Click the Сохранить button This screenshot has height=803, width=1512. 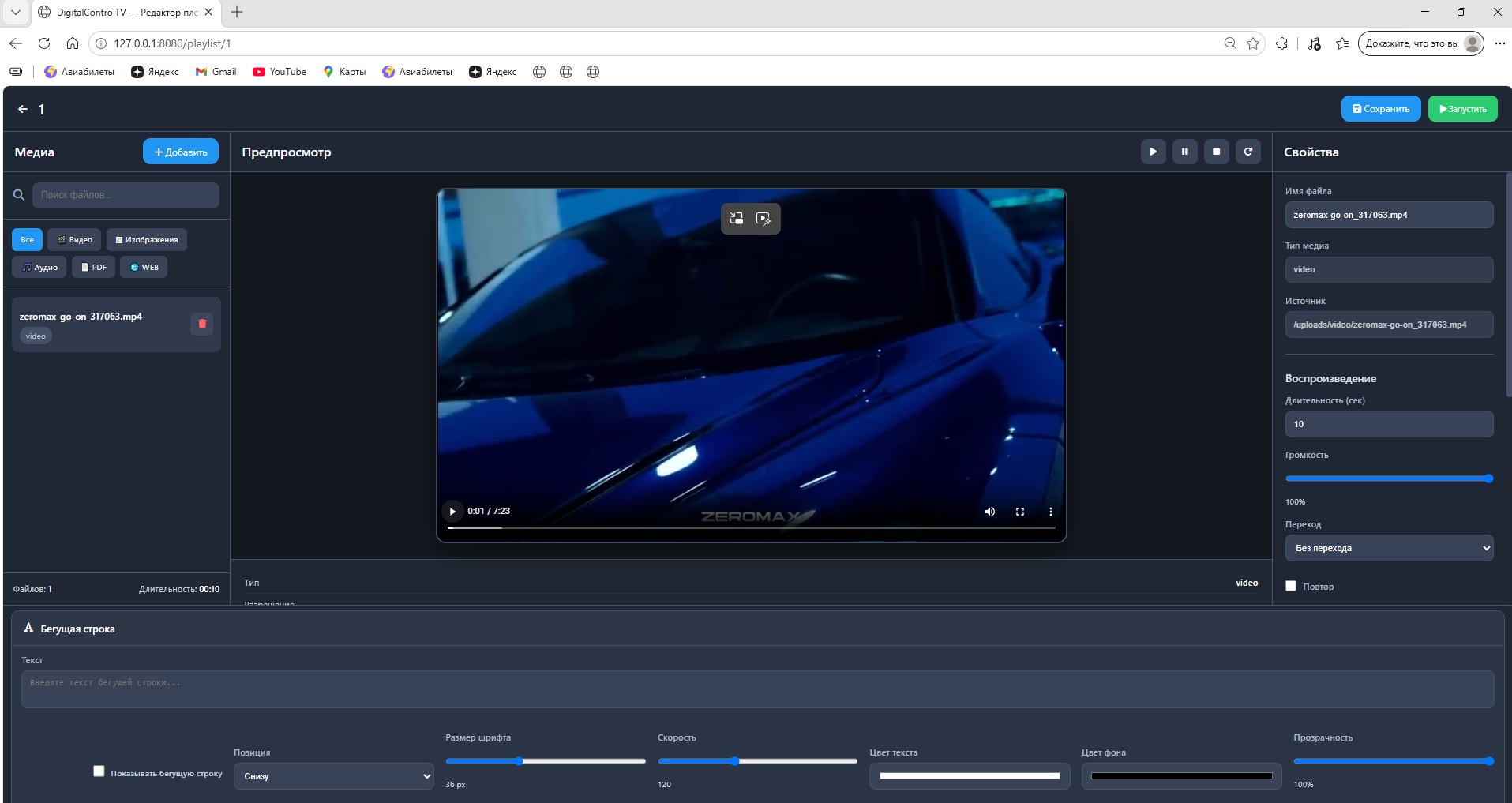click(1381, 109)
